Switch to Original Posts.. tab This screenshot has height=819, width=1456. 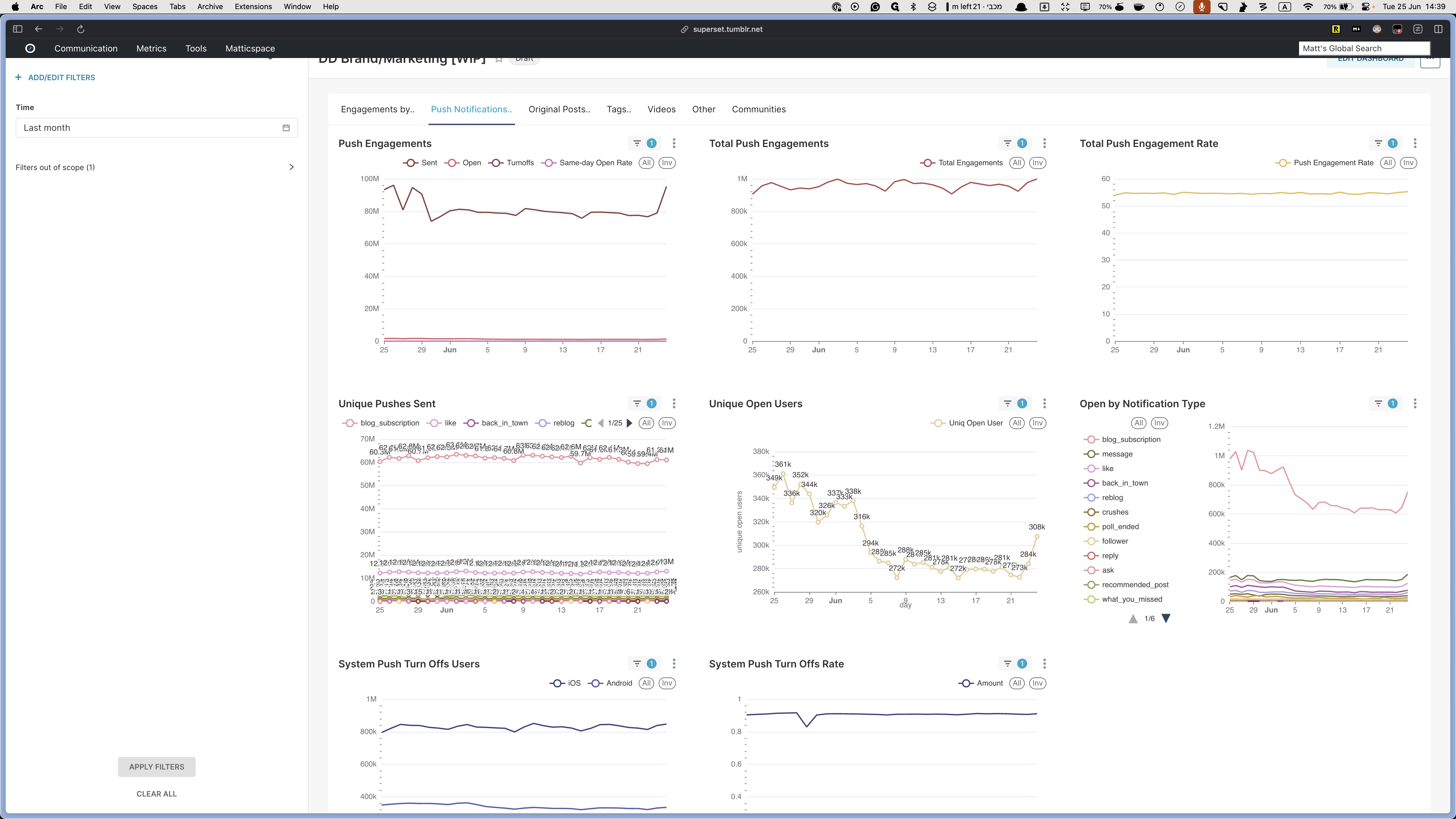click(559, 110)
